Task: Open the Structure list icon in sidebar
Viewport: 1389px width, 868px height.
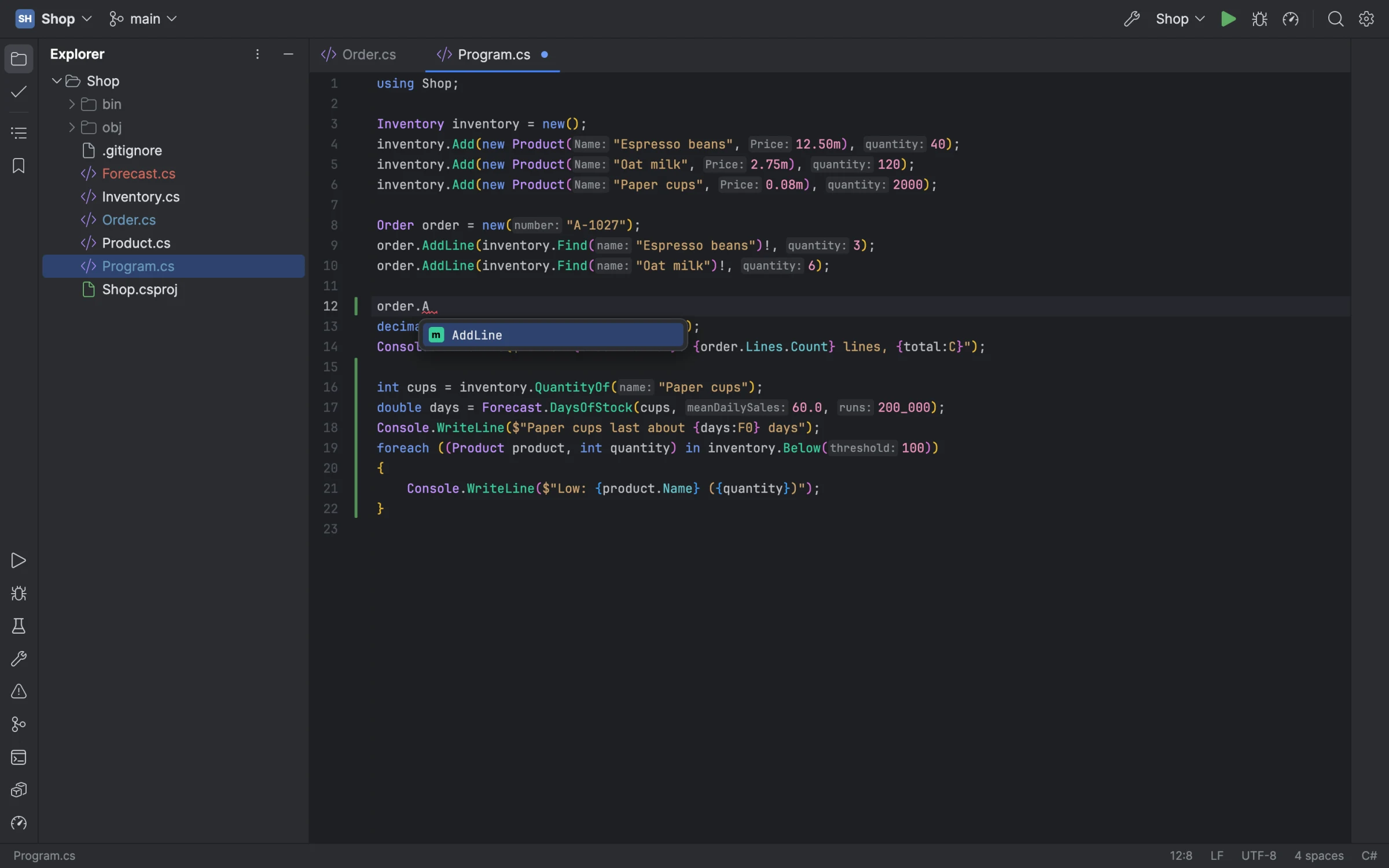Action: click(x=19, y=133)
